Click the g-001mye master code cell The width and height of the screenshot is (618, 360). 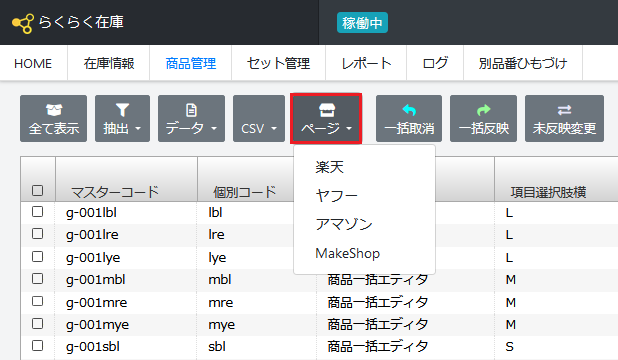pos(97,325)
